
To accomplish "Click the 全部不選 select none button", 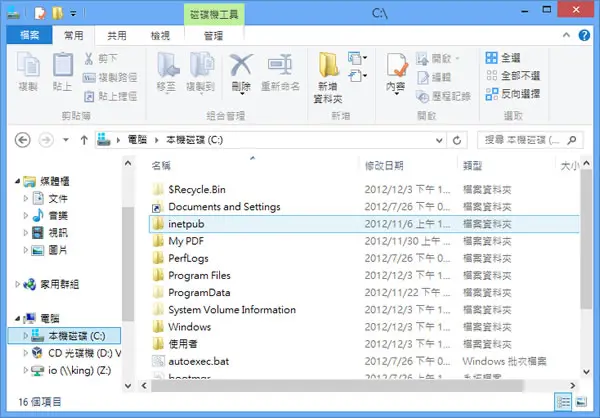I will [x=513, y=75].
